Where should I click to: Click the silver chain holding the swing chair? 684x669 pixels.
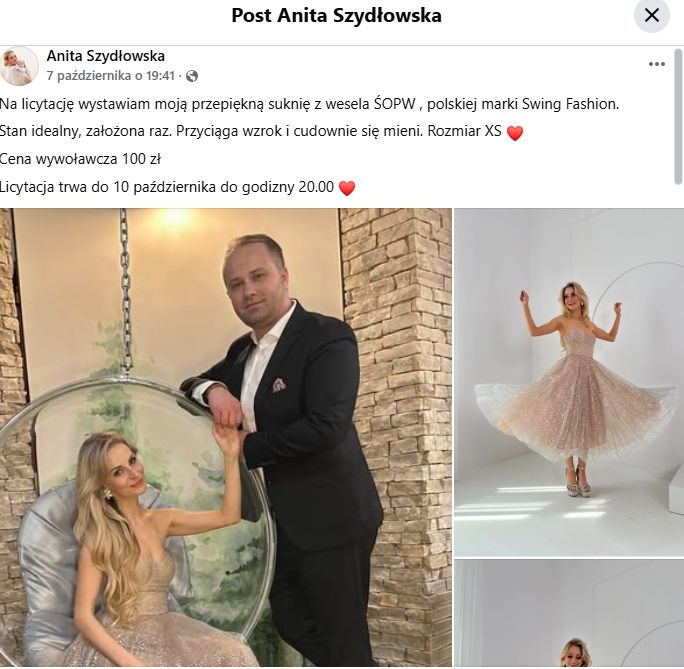[x=126, y=290]
